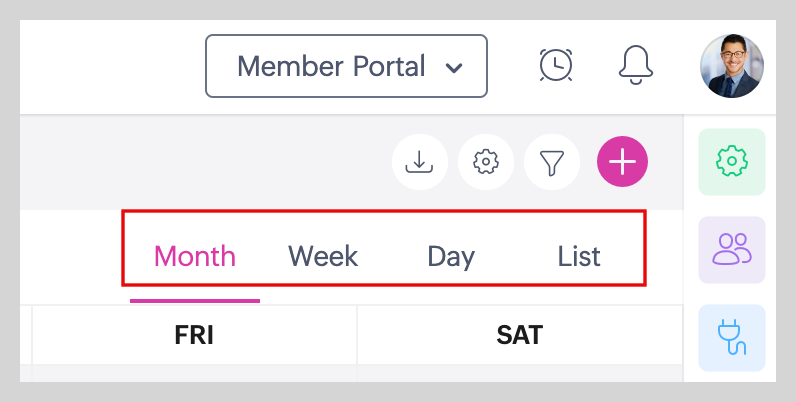Open the user profile avatar
796x402 pixels.
pyautogui.click(x=731, y=66)
